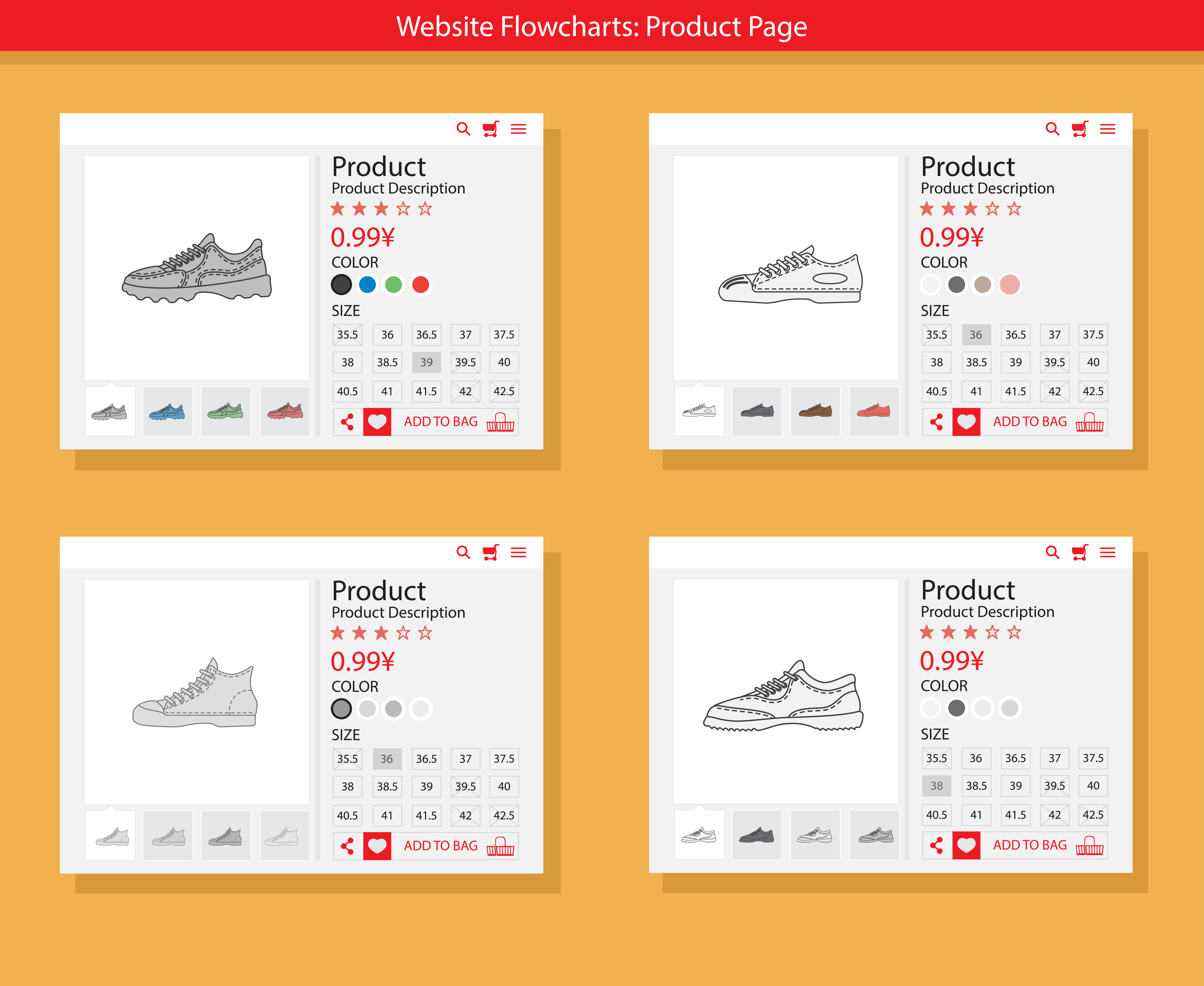
Task: Share the white low-top sneaker product
Action: [x=937, y=422]
